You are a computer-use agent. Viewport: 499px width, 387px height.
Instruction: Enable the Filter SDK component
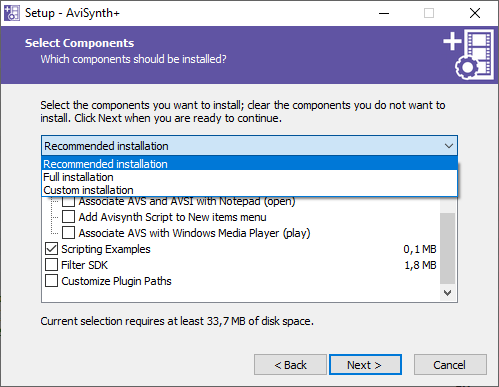click(51, 265)
